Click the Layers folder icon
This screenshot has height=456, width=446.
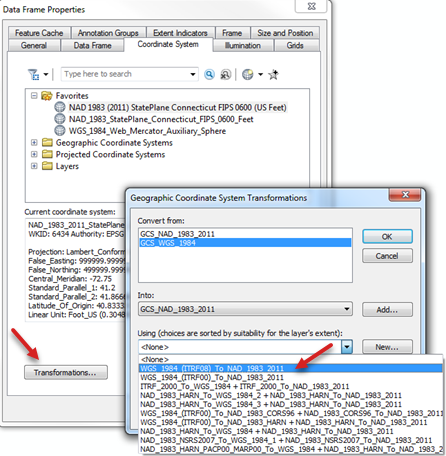pyautogui.click(x=47, y=166)
